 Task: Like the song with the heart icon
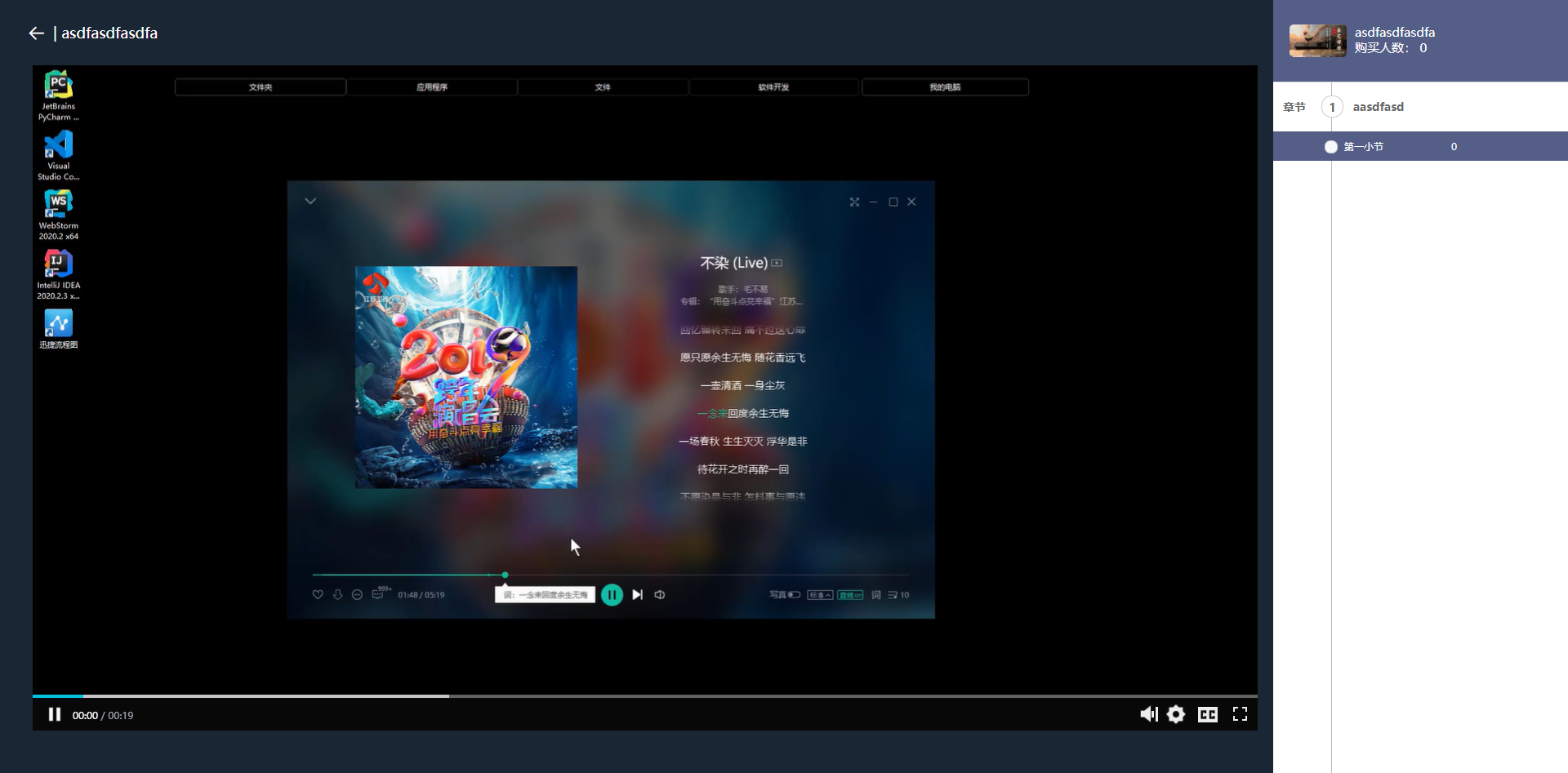coord(318,594)
